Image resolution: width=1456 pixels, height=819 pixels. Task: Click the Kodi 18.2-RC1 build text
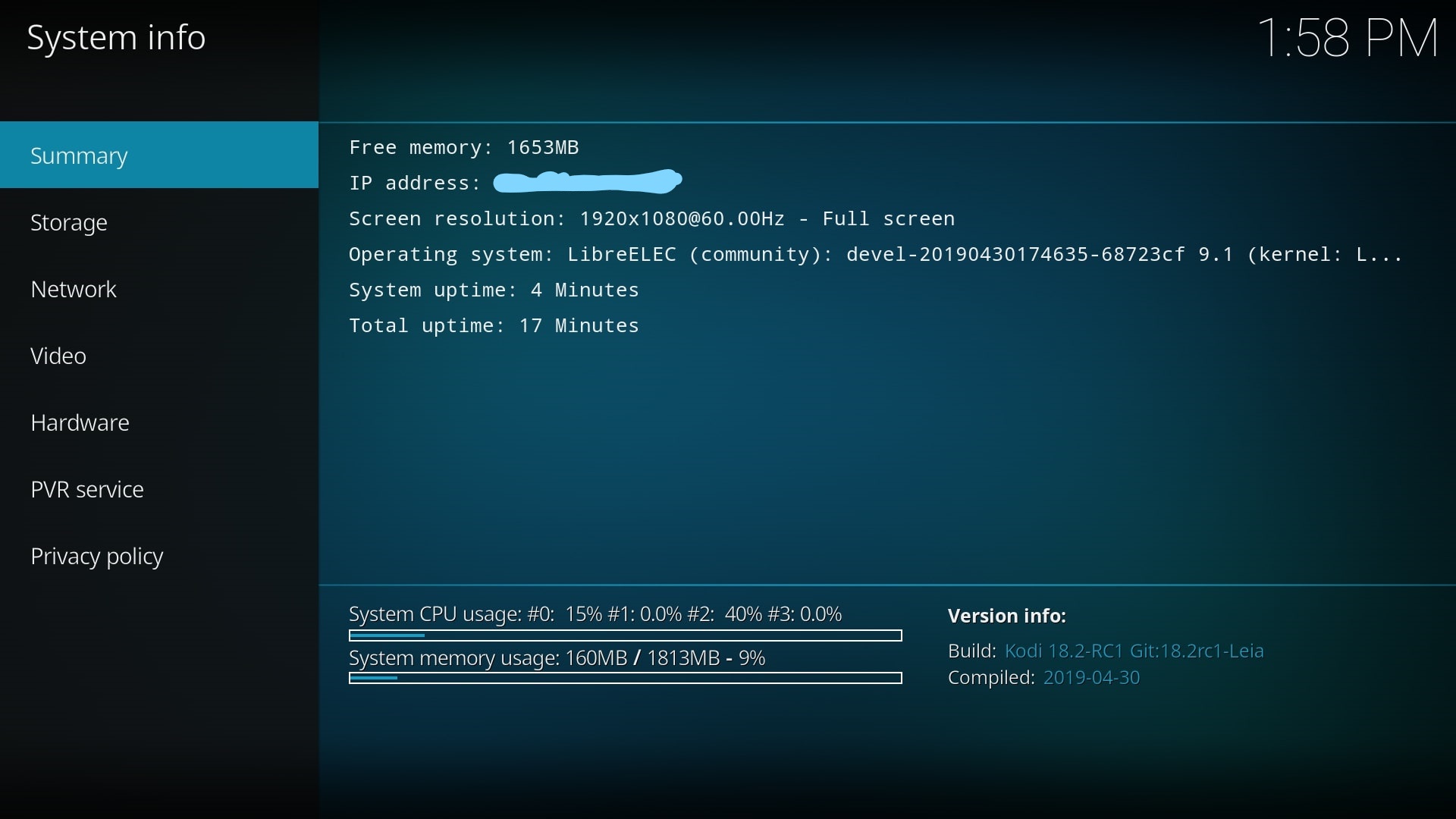tap(1134, 651)
